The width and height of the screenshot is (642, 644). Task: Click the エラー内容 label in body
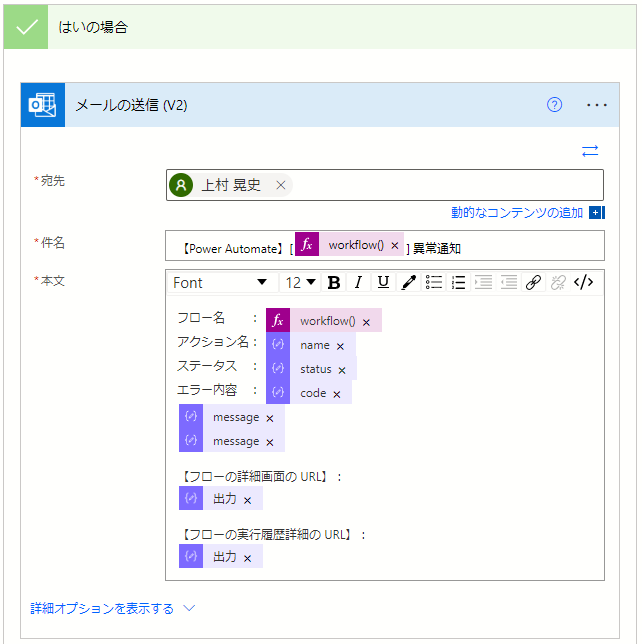click(x=207, y=389)
